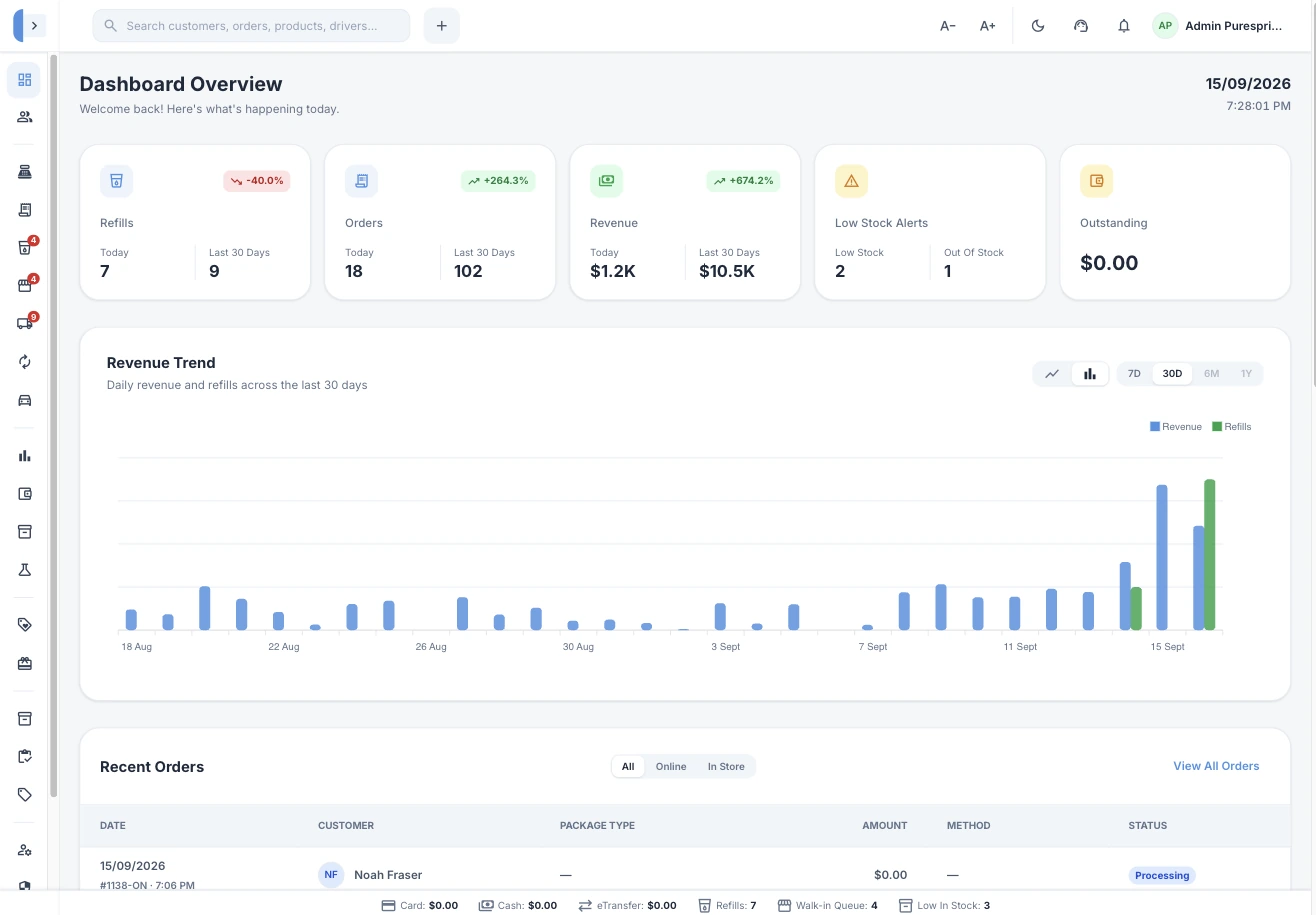Image resolution: width=1316 pixels, height=915 pixels.
Task: Open the bar chart reports sidebar icon
Action: click(x=24, y=456)
